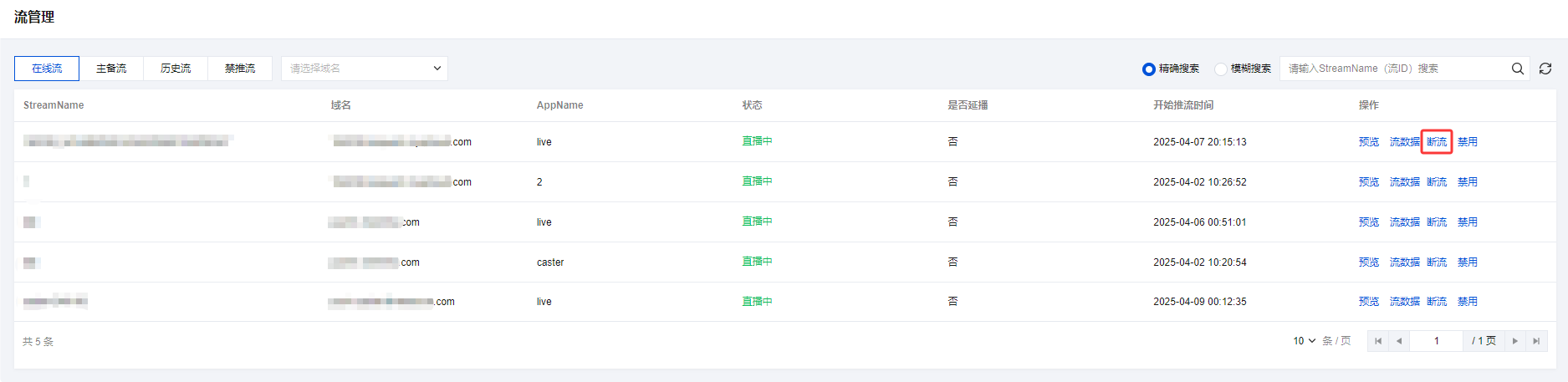The image size is (1568, 382).
Task: Go to next page arrow icon
Action: pyautogui.click(x=1514, y=341)
